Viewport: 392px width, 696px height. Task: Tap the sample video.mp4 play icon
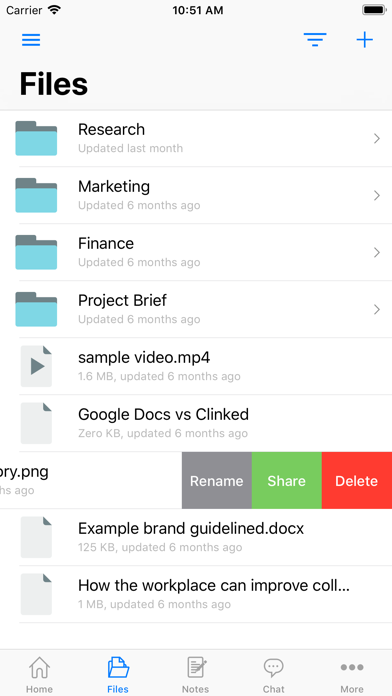coord(36,366)
